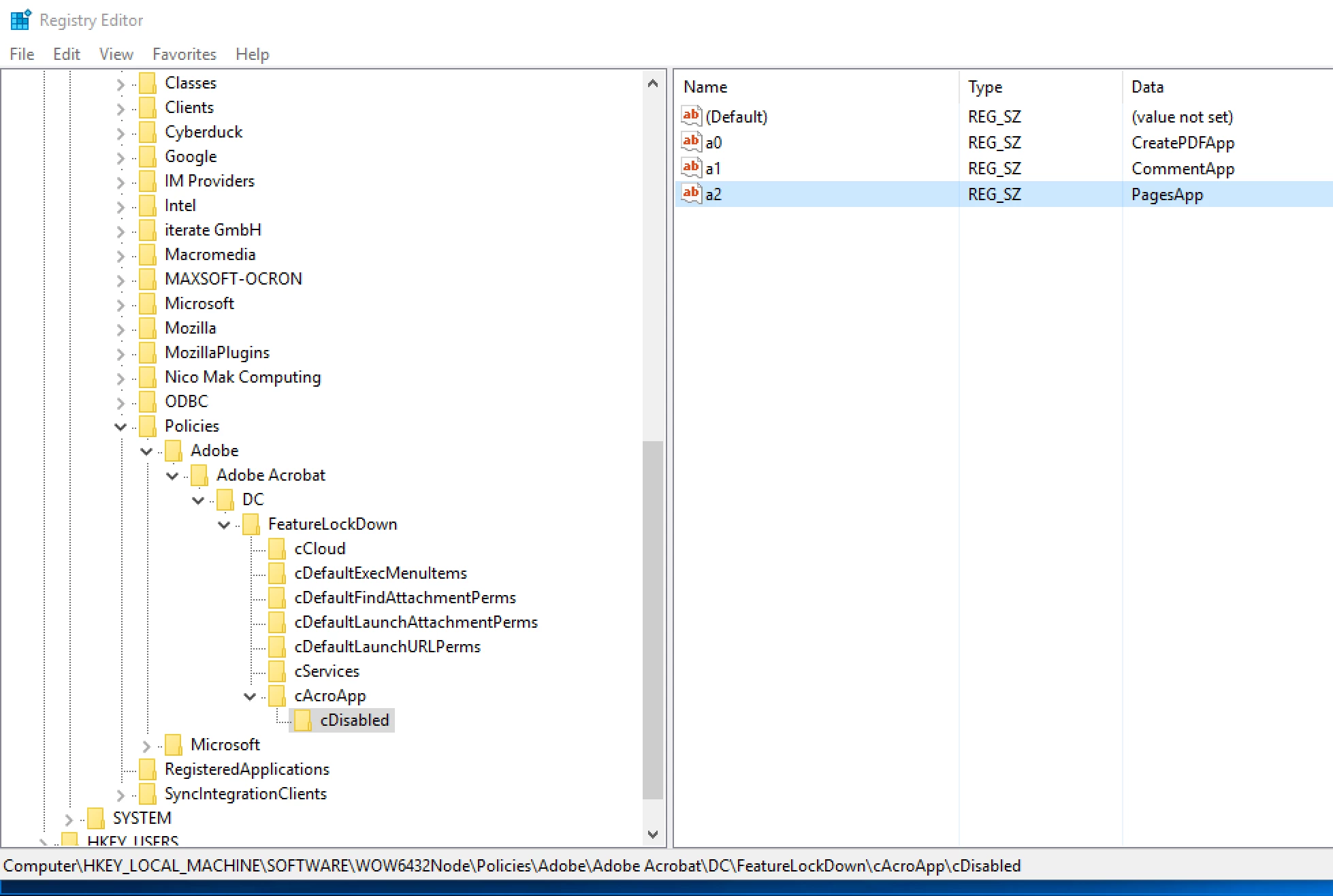Click the CreatePDFApp data cell
Viewport: 1333px width, 896px height.
[1183, 142]
